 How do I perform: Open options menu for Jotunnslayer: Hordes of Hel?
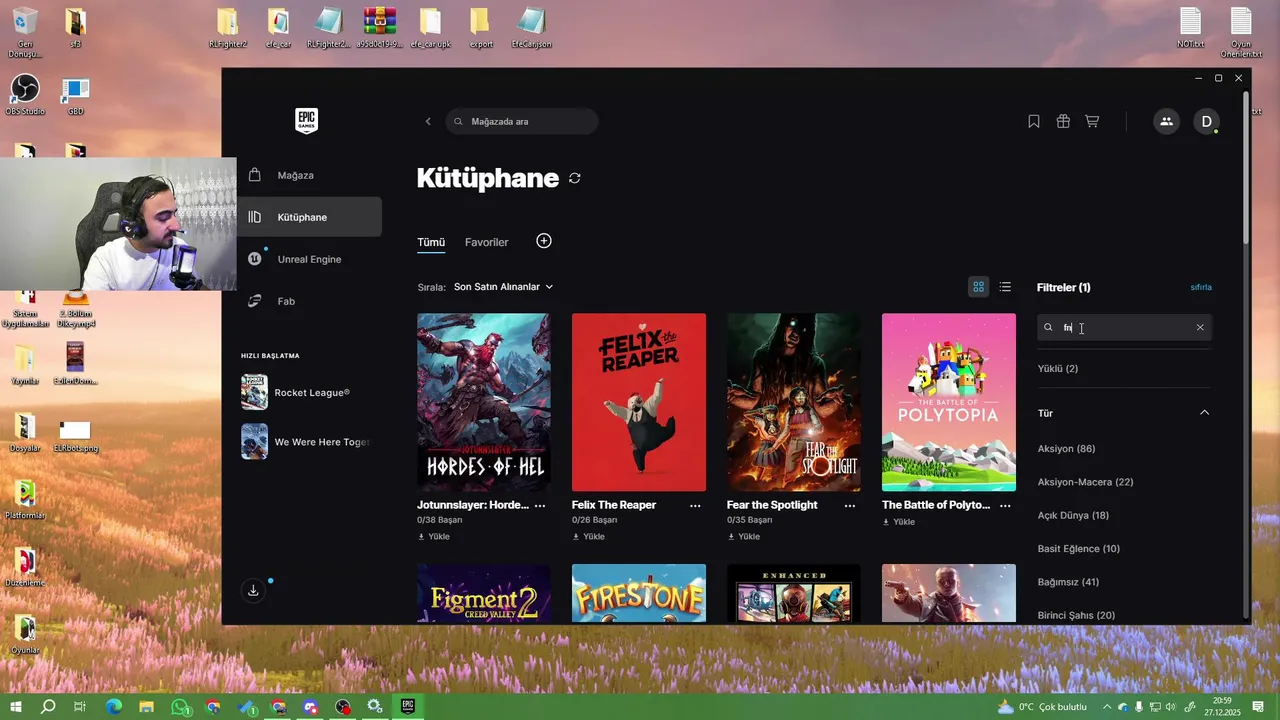pyautogui.click(x=540, y=506)
